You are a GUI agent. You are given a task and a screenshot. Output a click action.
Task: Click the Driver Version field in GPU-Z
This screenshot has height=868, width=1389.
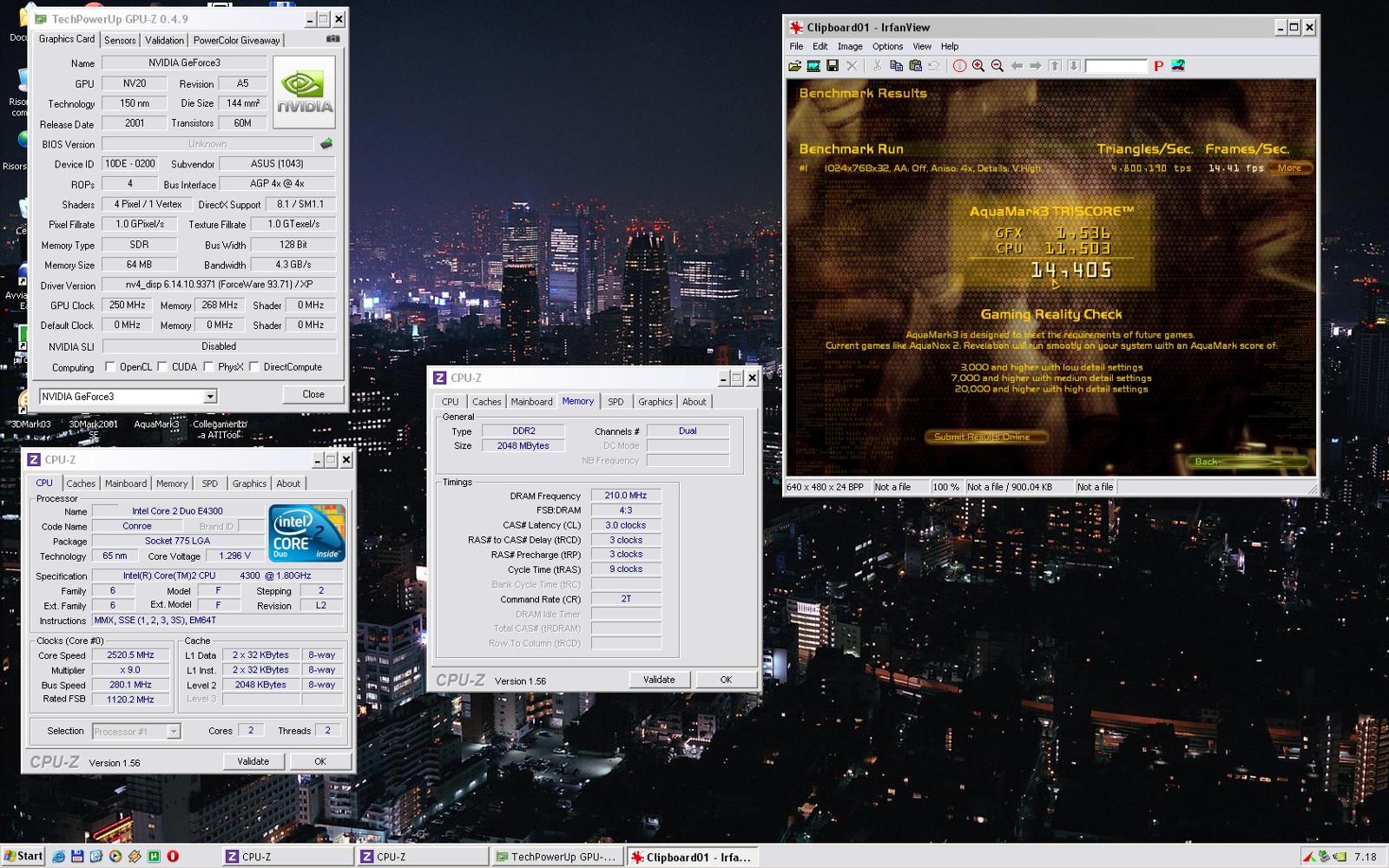(218, 285)
